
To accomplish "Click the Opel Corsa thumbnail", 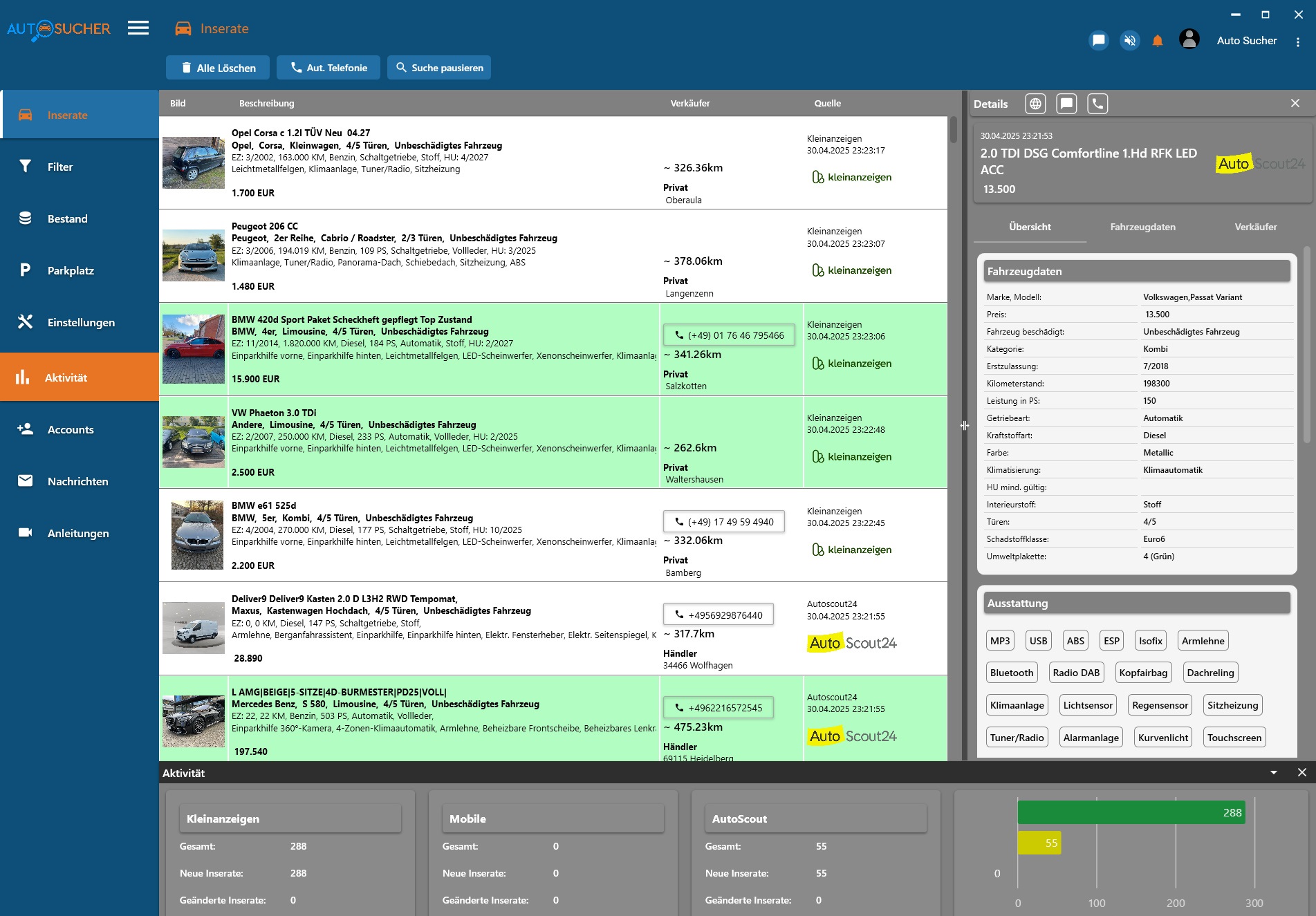I will coord(194,162).
